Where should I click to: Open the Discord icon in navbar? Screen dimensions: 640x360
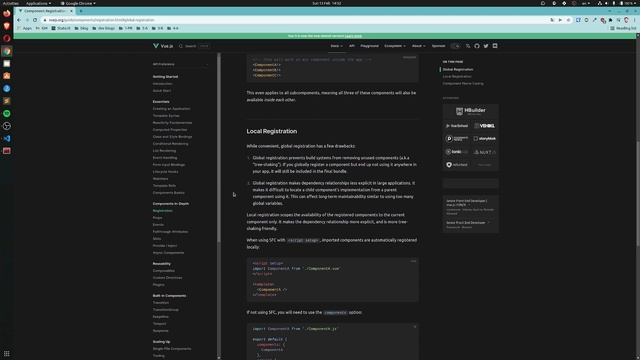495,46
